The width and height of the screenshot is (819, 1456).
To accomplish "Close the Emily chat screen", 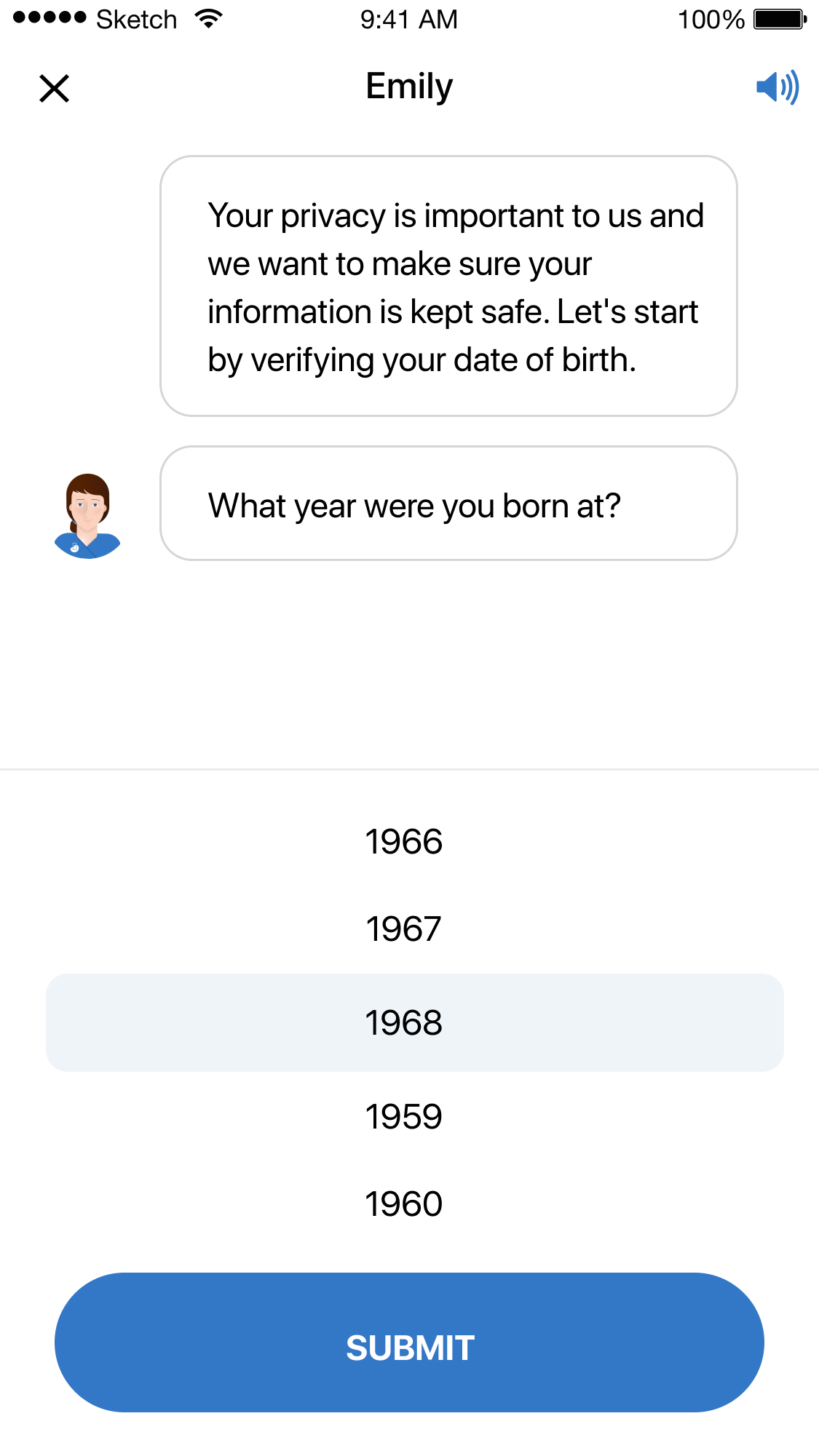I will click(54, 89).
